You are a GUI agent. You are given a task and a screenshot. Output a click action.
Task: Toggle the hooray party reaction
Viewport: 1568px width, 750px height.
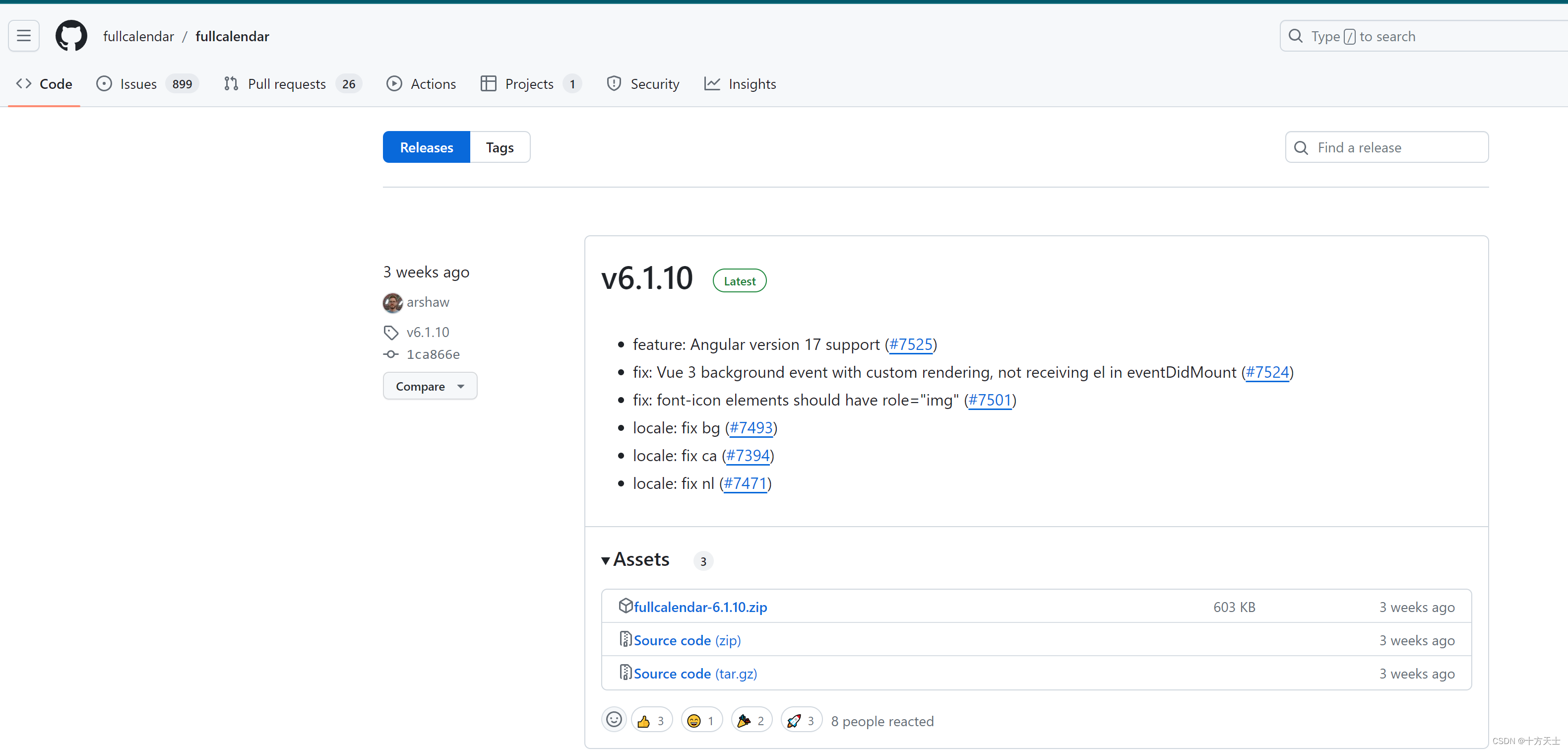[x=751, y=720]
